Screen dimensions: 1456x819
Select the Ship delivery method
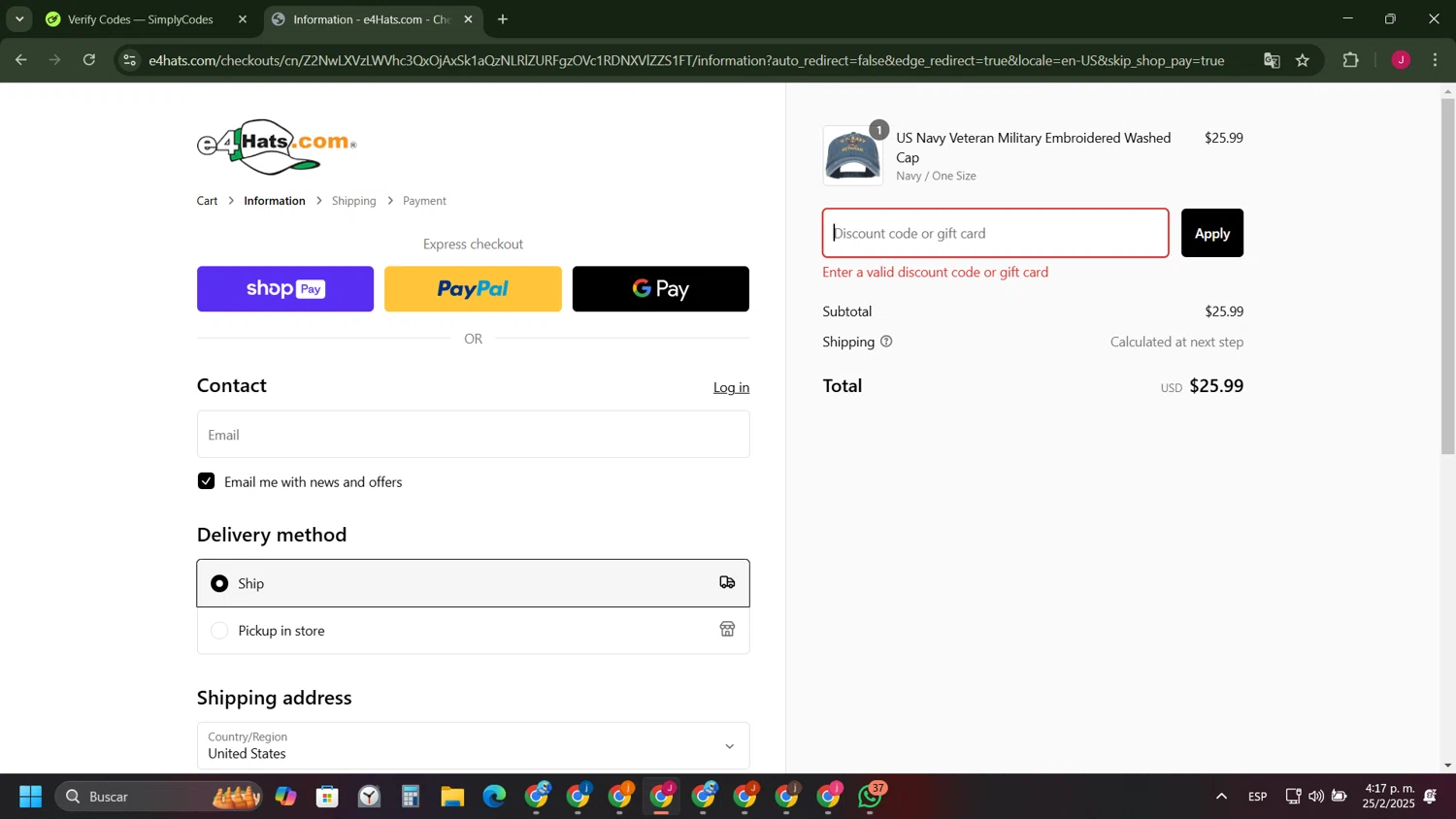[473, 583]
